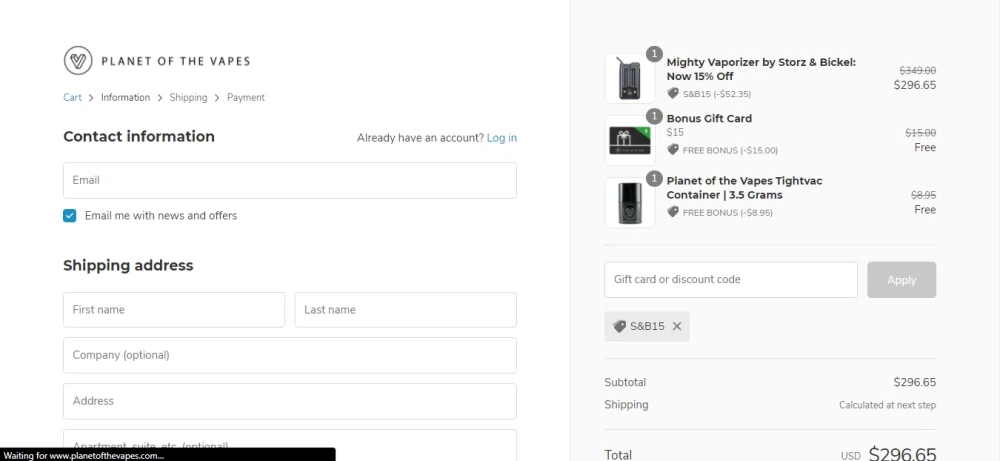1000x461 pixels.
Task: Click the chevron between Cart and Information
Action: (x=91, y=98)
